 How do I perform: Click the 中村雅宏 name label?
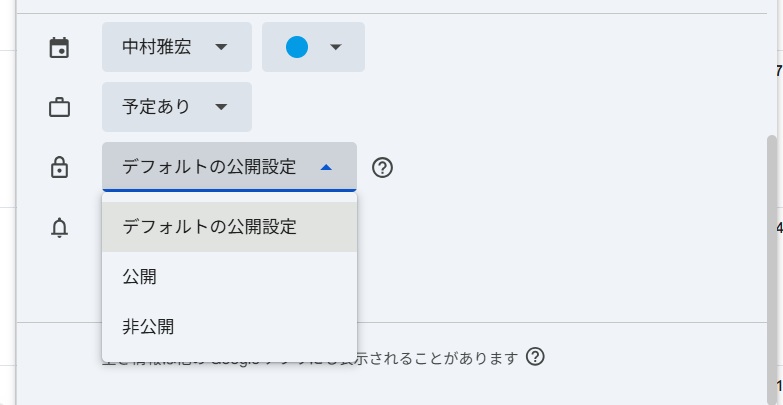pyautogui.click(x=156, y=47)
